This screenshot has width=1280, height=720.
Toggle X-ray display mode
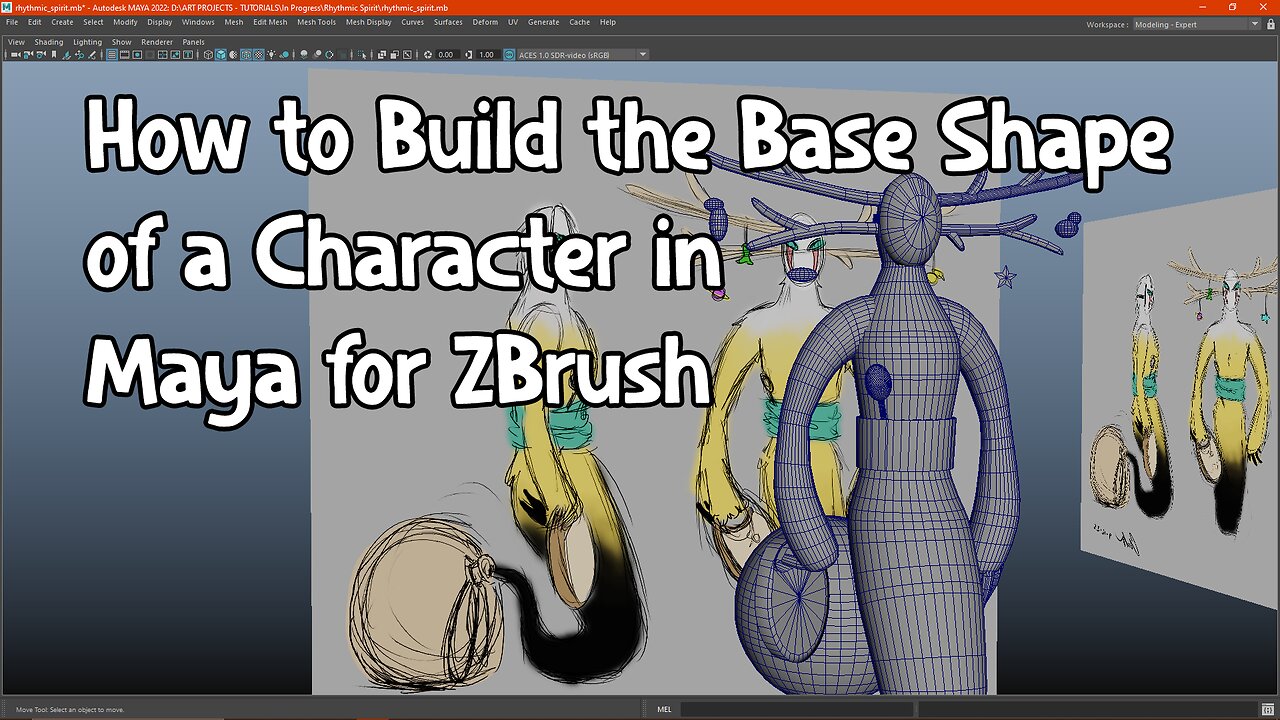382,55
